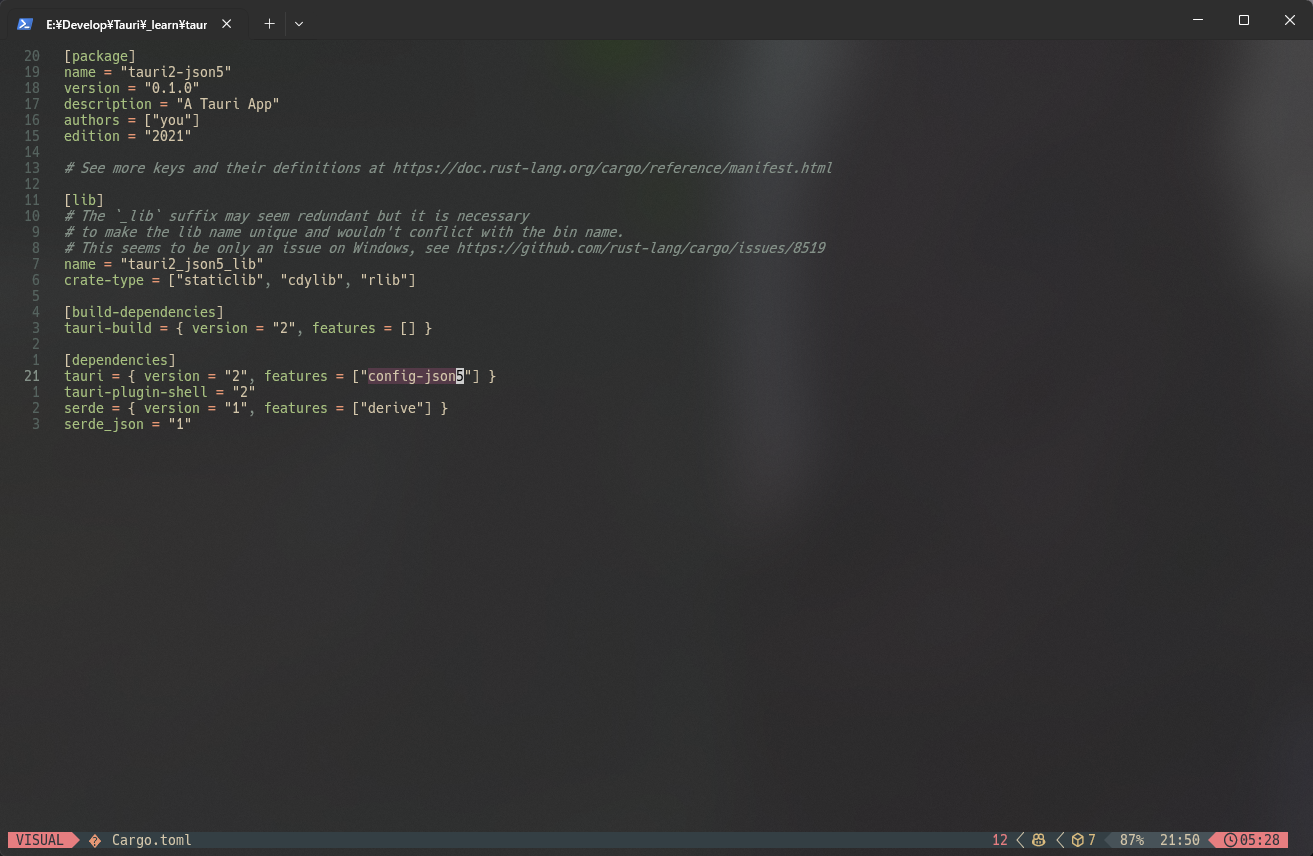This screenshot has width=1313, height=856.
Task: Click the [package] section header
Action: (100, 56)
